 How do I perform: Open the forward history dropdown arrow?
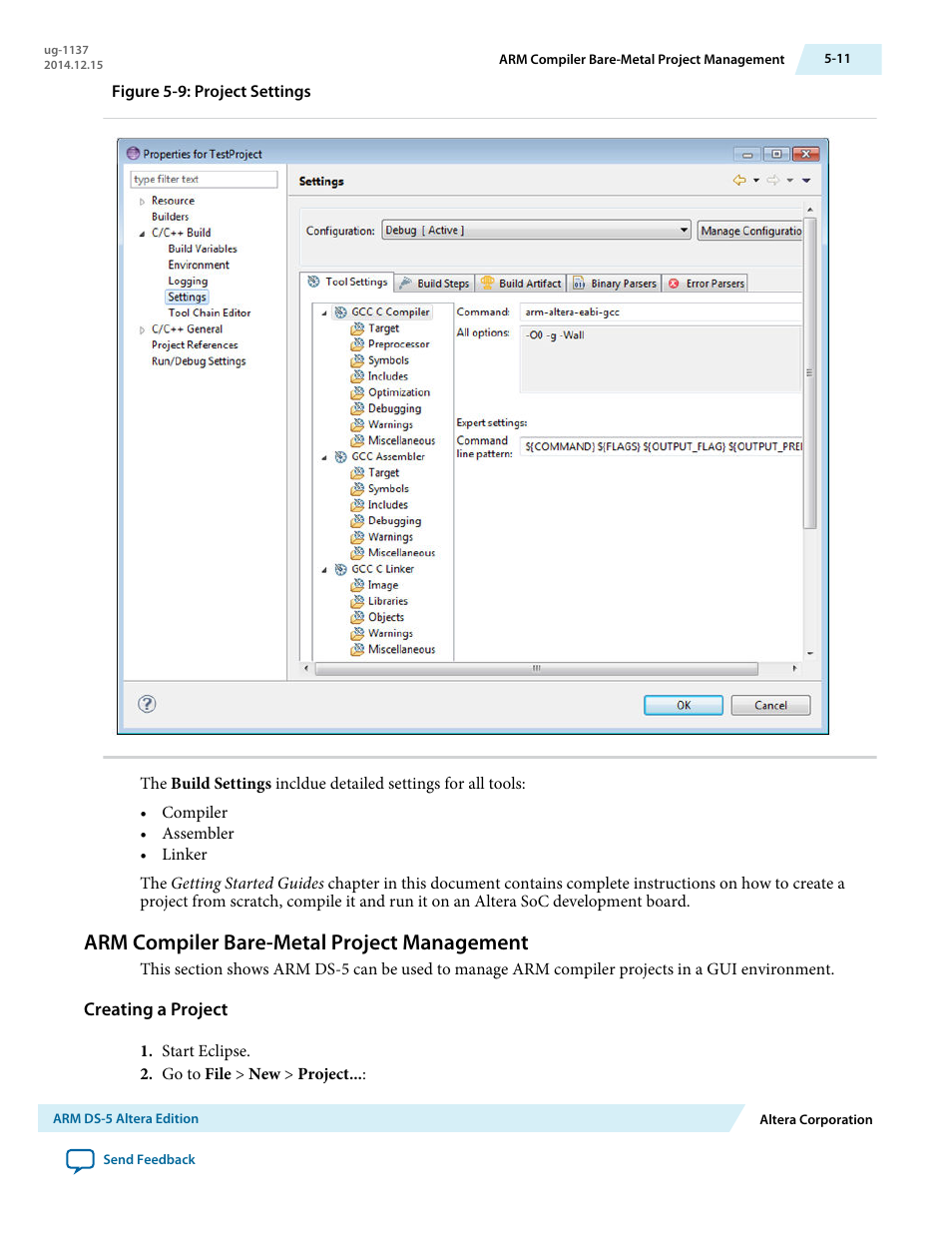pyautogui.click(x=789, y=181)
